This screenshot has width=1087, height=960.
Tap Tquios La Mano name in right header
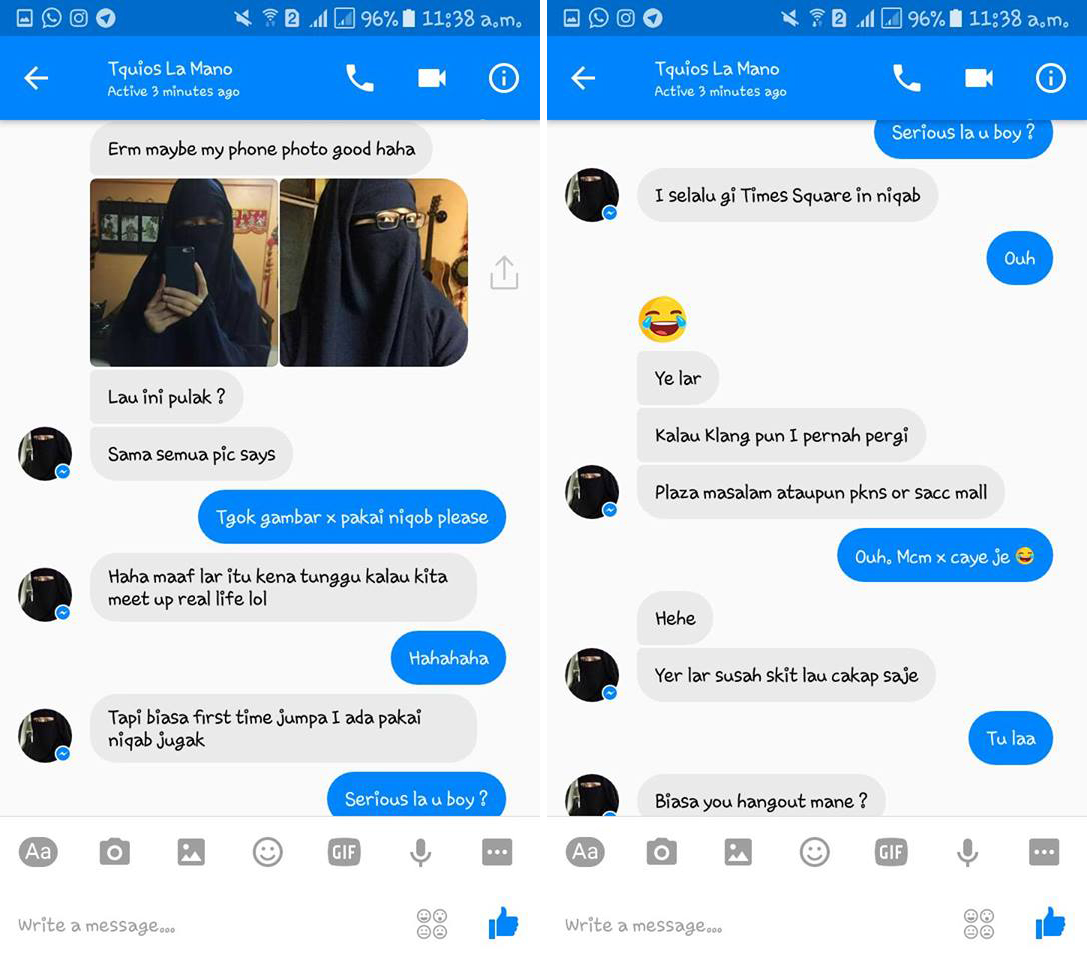point(717,69)
